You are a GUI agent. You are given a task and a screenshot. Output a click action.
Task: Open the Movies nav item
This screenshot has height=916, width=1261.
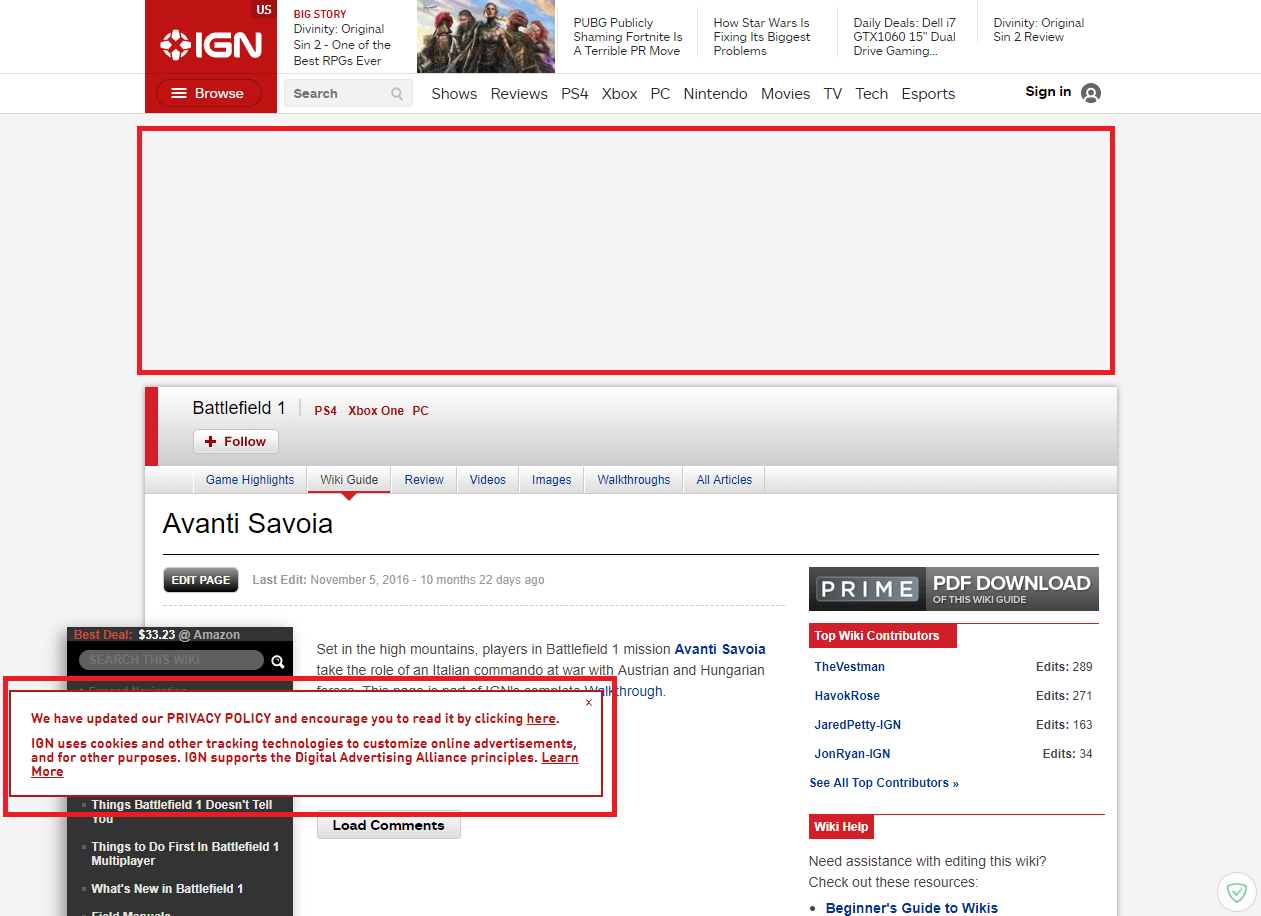click(x=785, y=94)
